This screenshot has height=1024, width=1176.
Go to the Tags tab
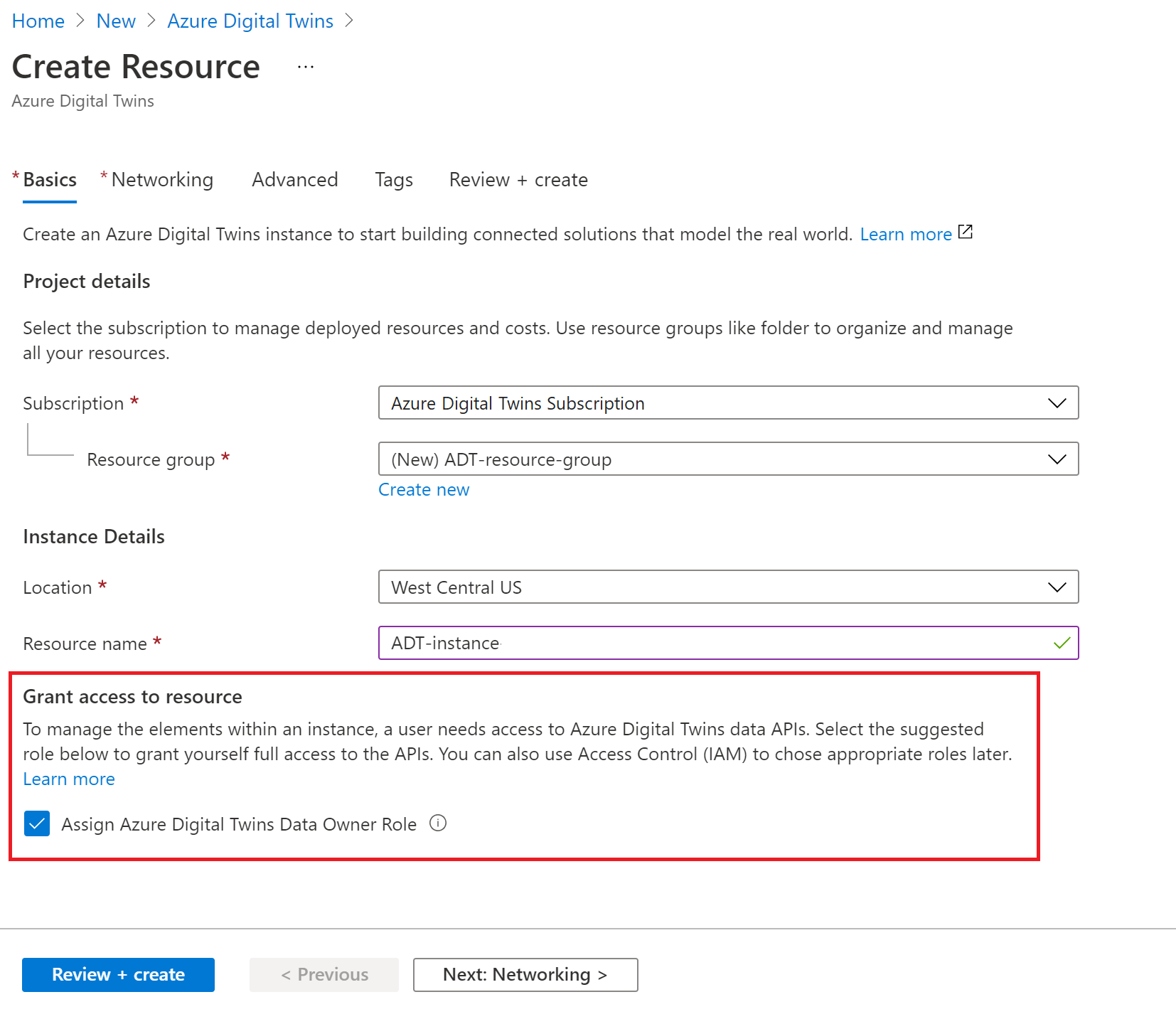click(x=394, y=180)
